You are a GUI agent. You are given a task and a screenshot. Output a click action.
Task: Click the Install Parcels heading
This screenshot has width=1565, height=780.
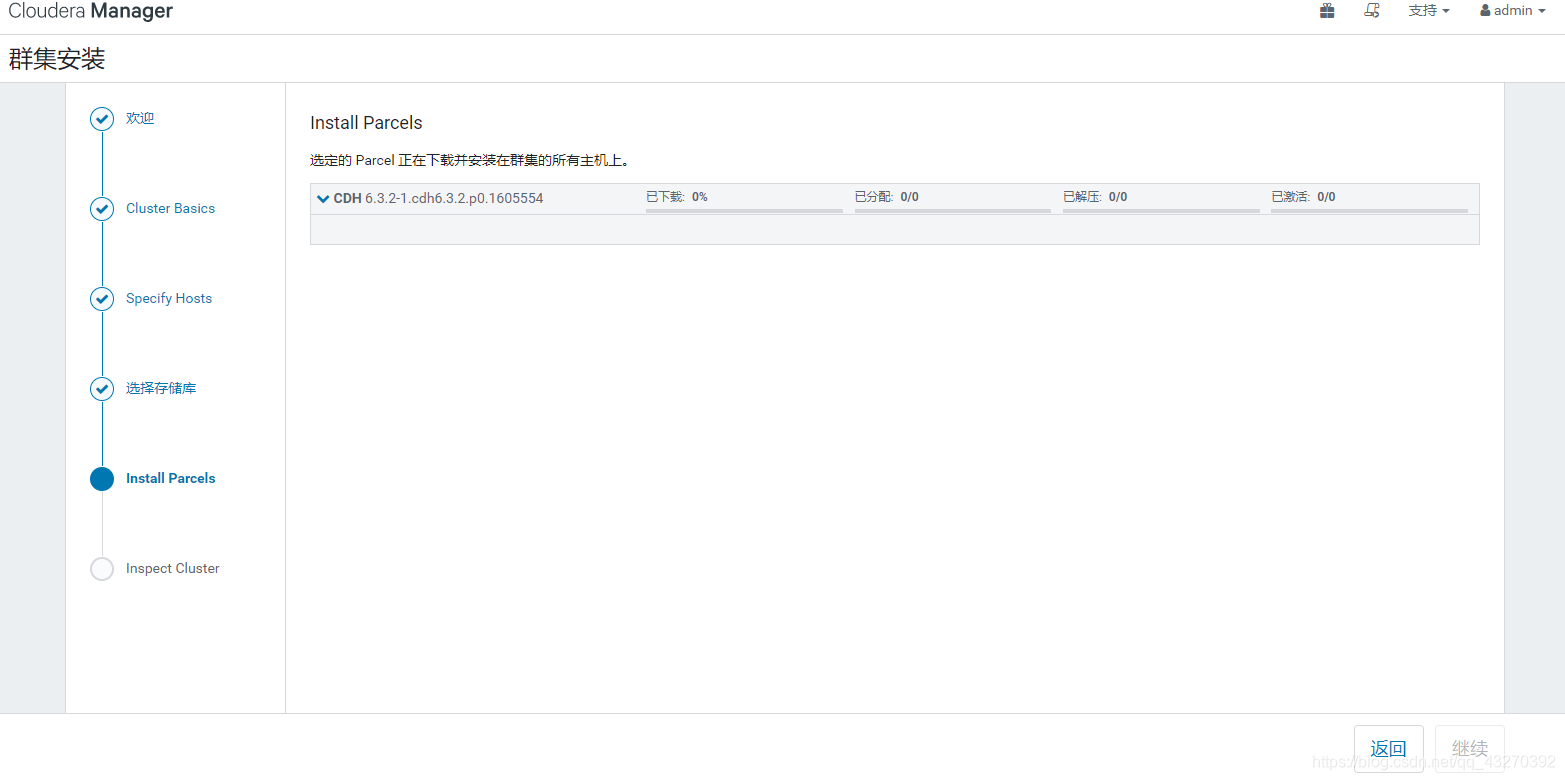tap(366, 123)
